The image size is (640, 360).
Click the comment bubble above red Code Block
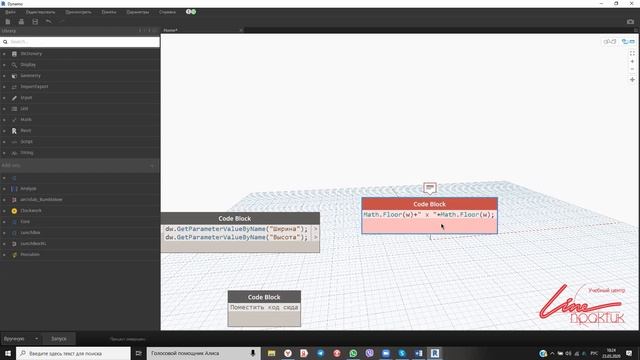click(430, 188)
